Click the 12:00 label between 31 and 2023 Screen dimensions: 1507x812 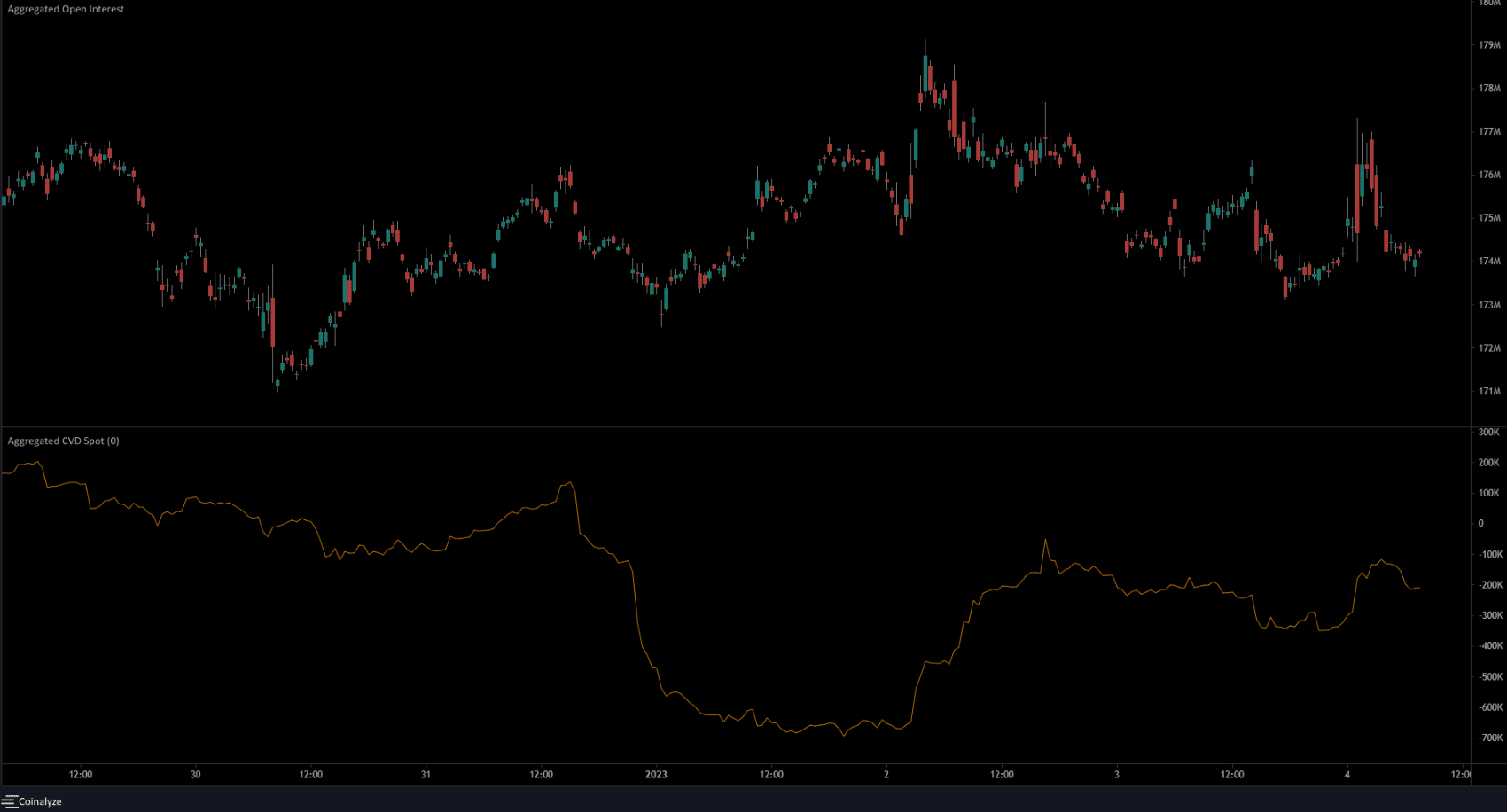coord(542,775)
